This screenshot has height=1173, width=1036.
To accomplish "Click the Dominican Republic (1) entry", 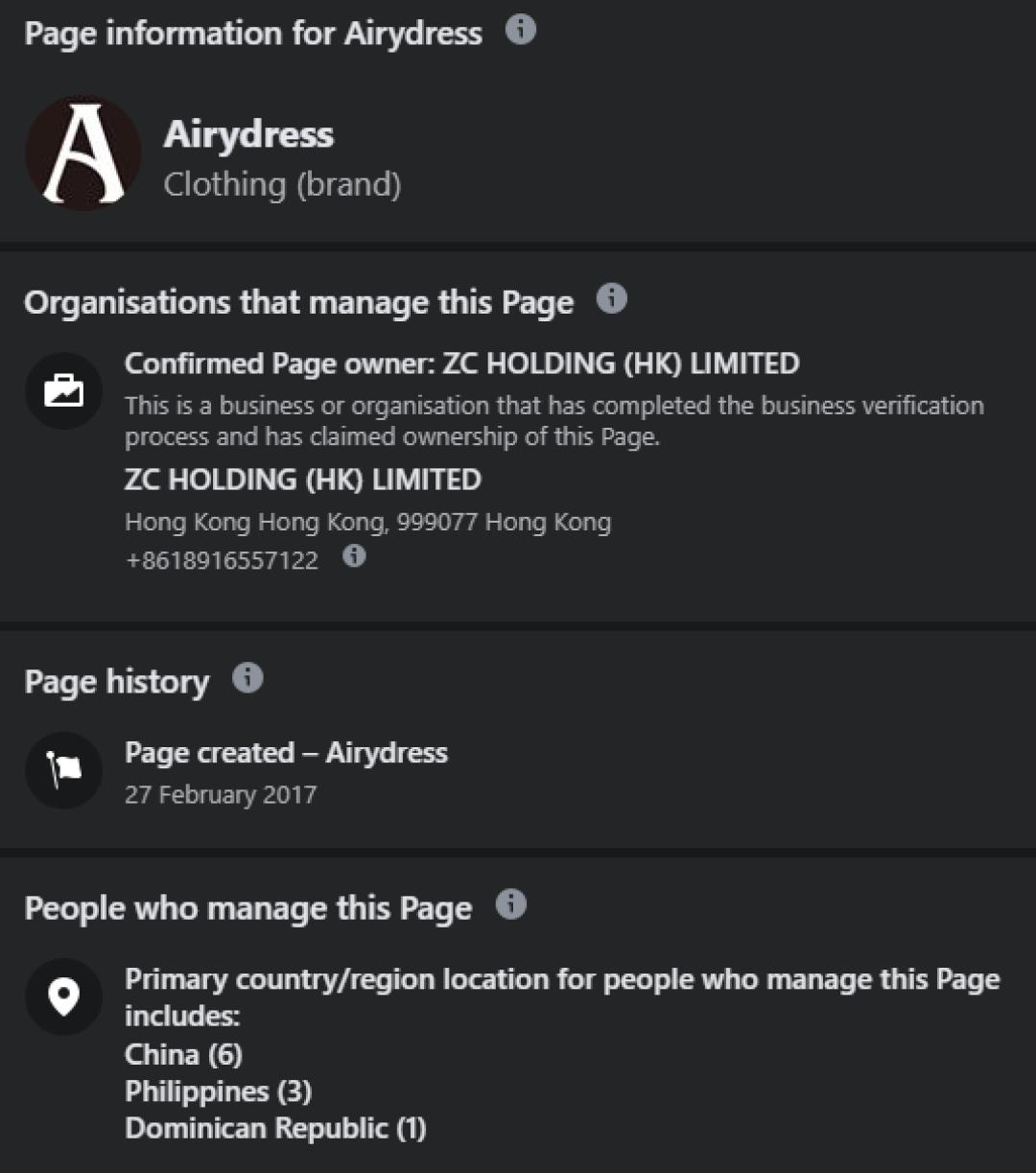I will click(x=275, y=1128).
